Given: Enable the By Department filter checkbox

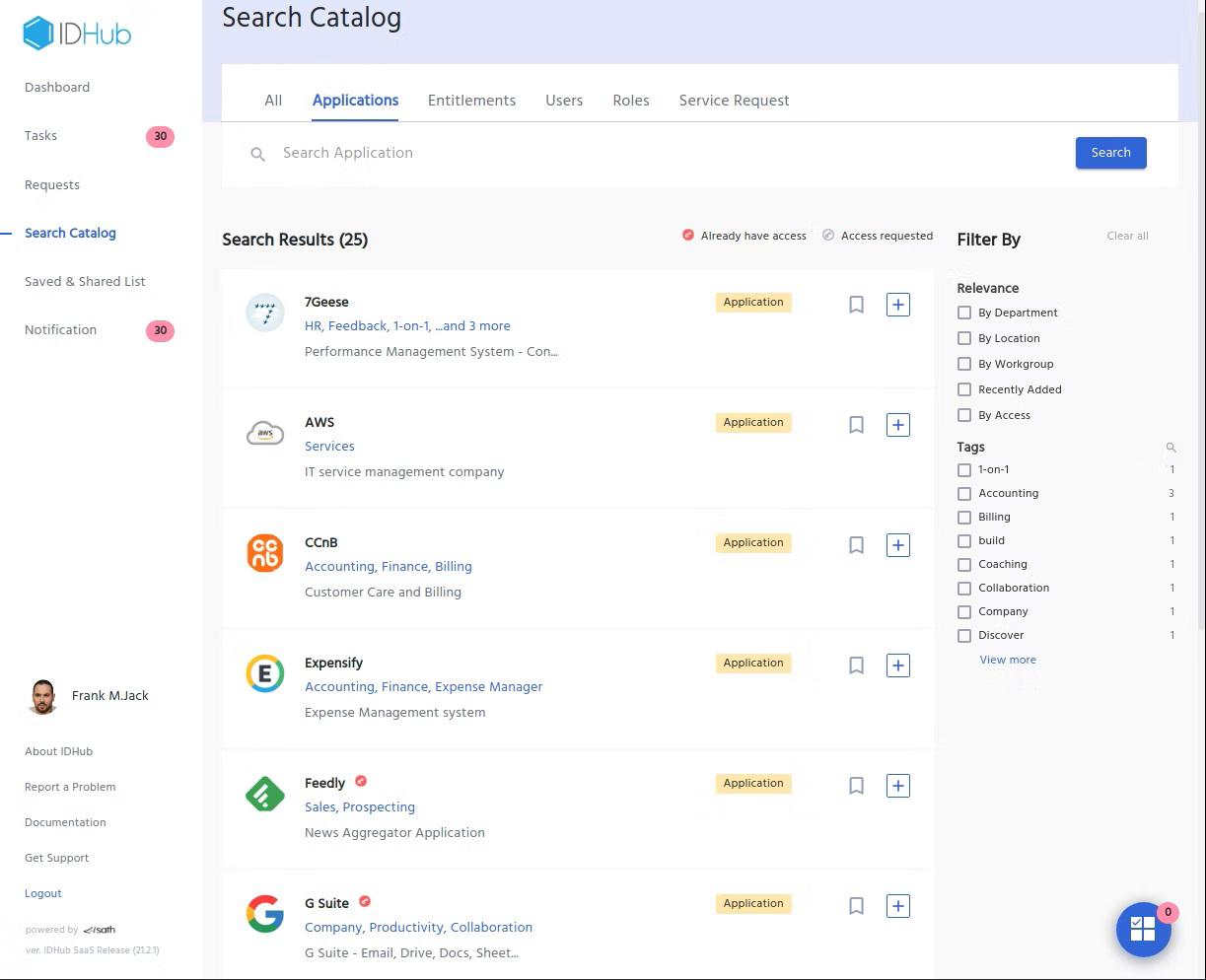Looking at the screenshot, I should pyautogui.click(x=964, y=313).
